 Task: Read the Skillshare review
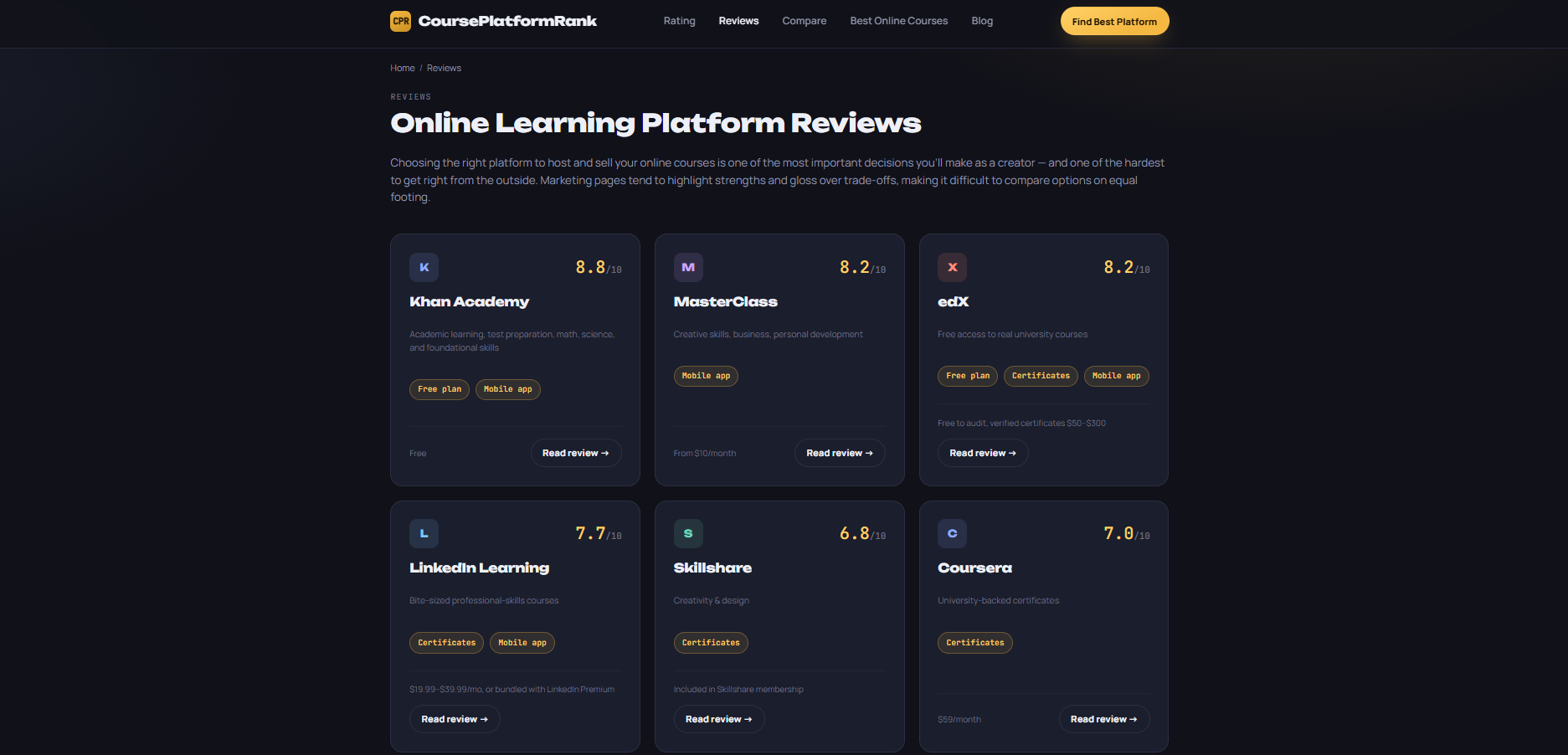coord(719,719)
